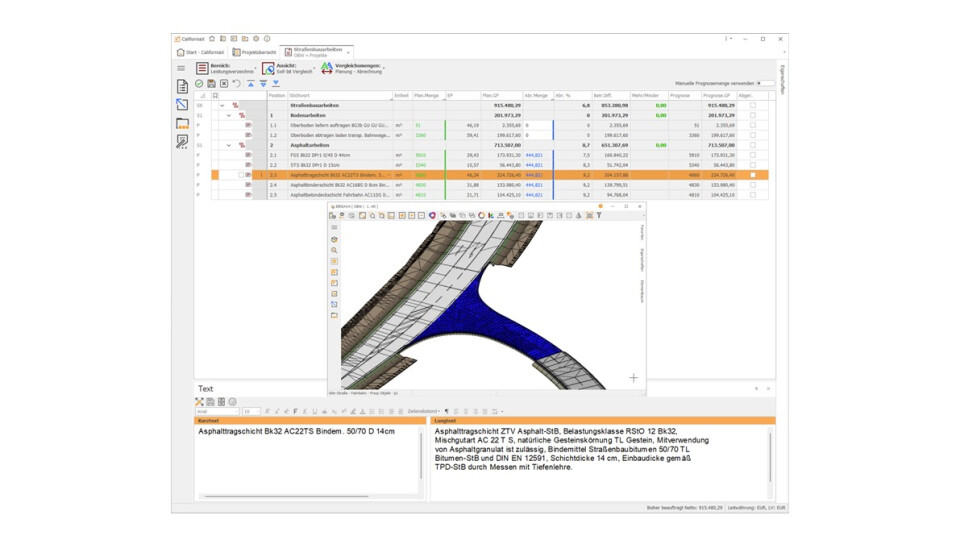The width and height of the screenshot is (960, 540).
Task: Open the home icon in title bar
Action: (212, 39)
